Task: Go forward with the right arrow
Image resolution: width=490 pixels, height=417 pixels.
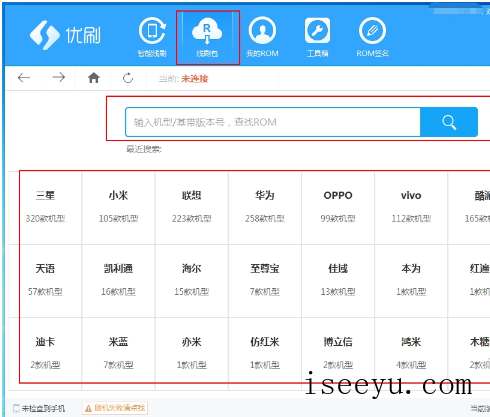Action: coord(59,78)
